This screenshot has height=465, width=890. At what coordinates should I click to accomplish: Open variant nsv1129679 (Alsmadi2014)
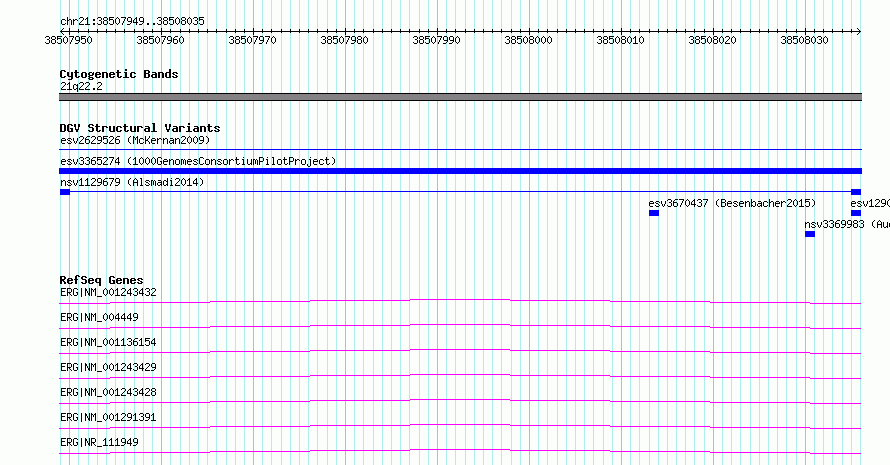(132, 182)
